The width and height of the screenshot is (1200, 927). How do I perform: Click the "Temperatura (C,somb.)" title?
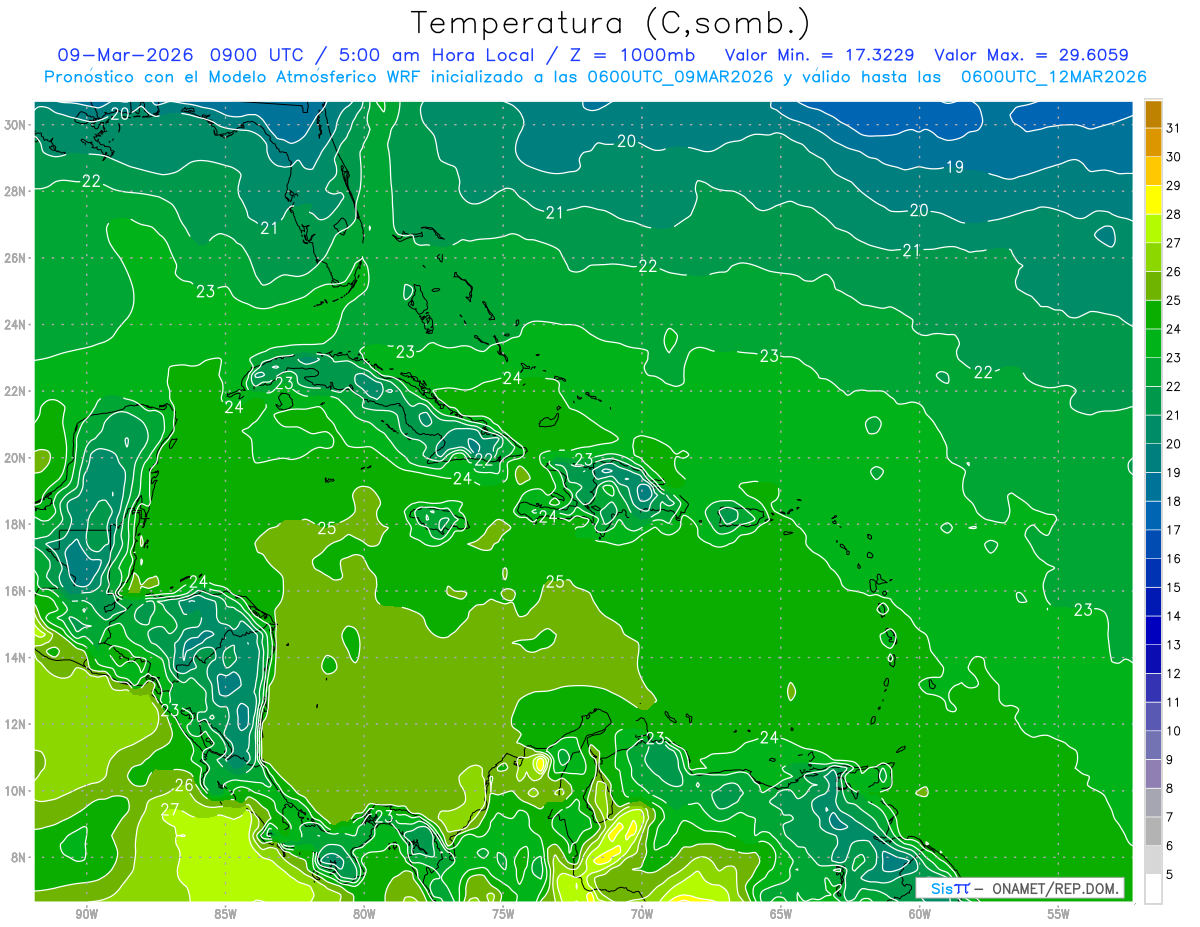(611, 22)
